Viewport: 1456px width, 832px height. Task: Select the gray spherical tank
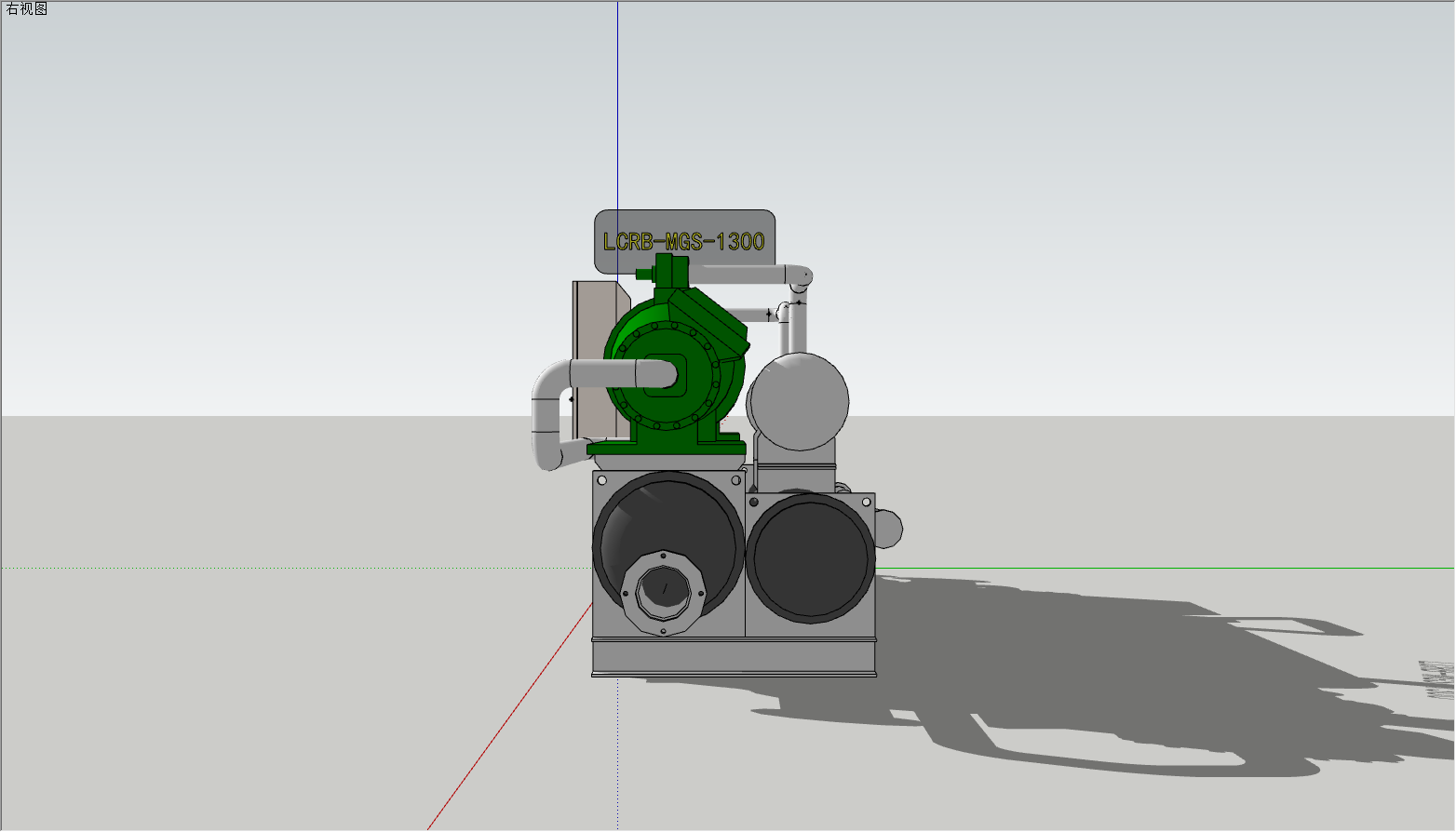pyautogui.click(x=799, y=401)
